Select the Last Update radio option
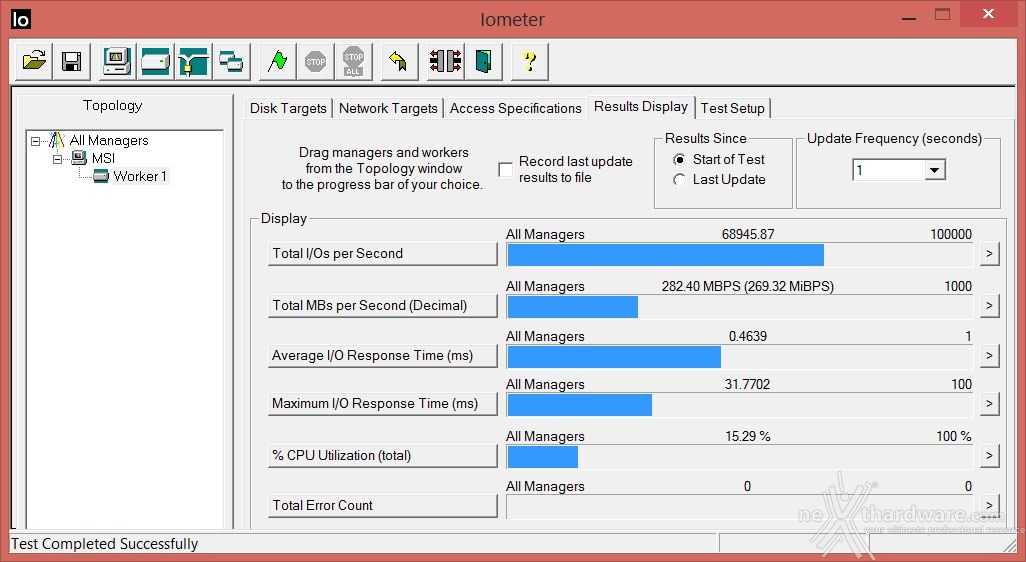The image size is (1026, 562). (680, 180)
